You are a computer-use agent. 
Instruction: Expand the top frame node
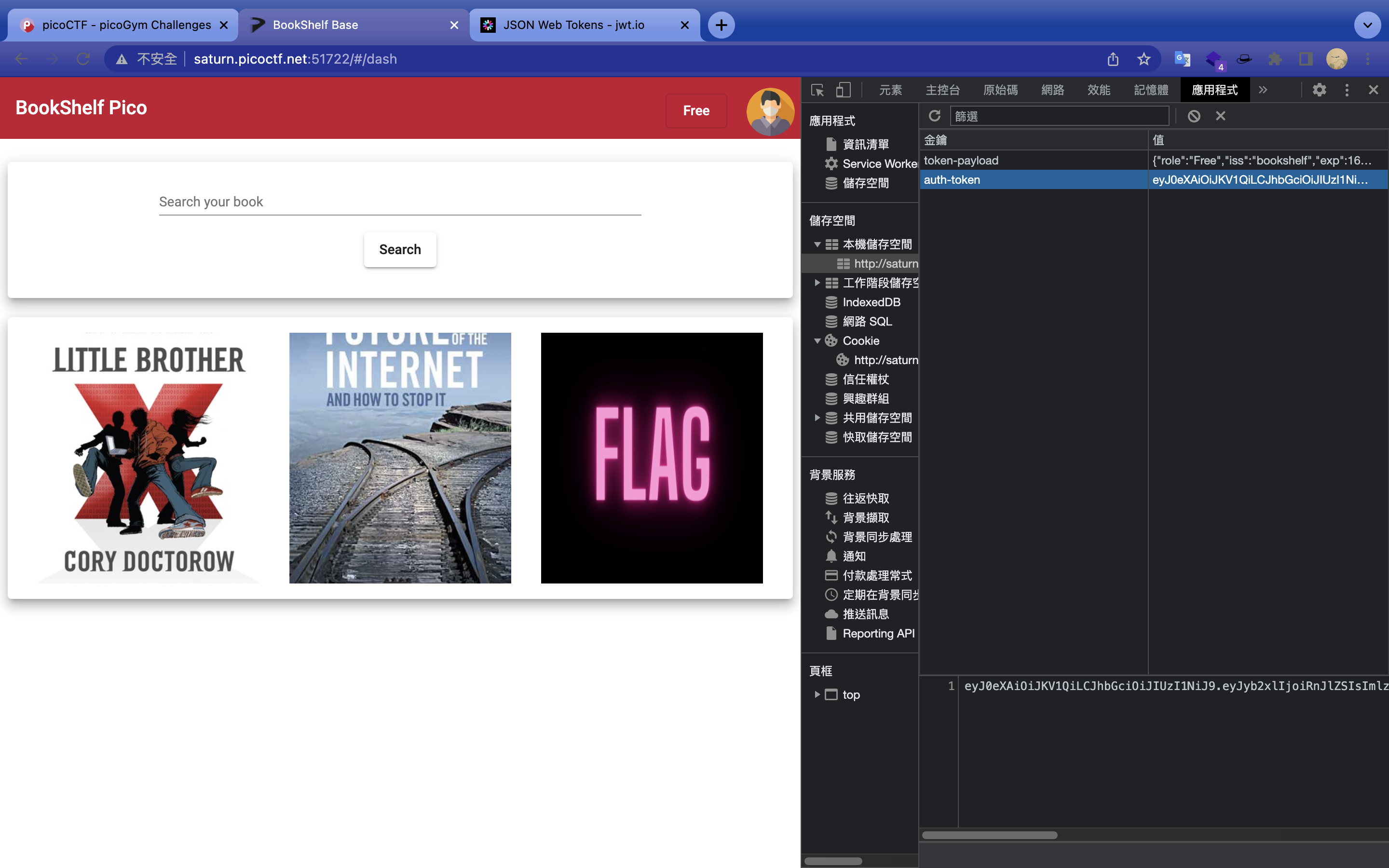817,694
